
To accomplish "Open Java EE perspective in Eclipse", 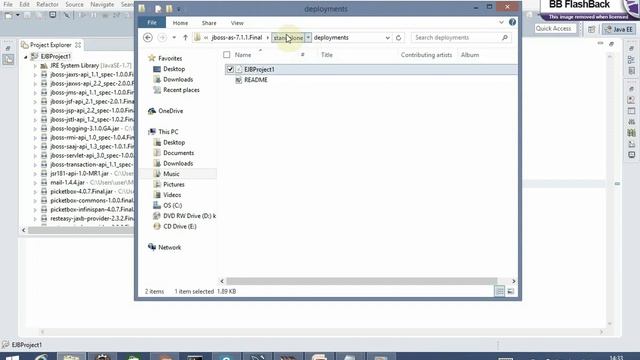I will click(x=619, y=29).
